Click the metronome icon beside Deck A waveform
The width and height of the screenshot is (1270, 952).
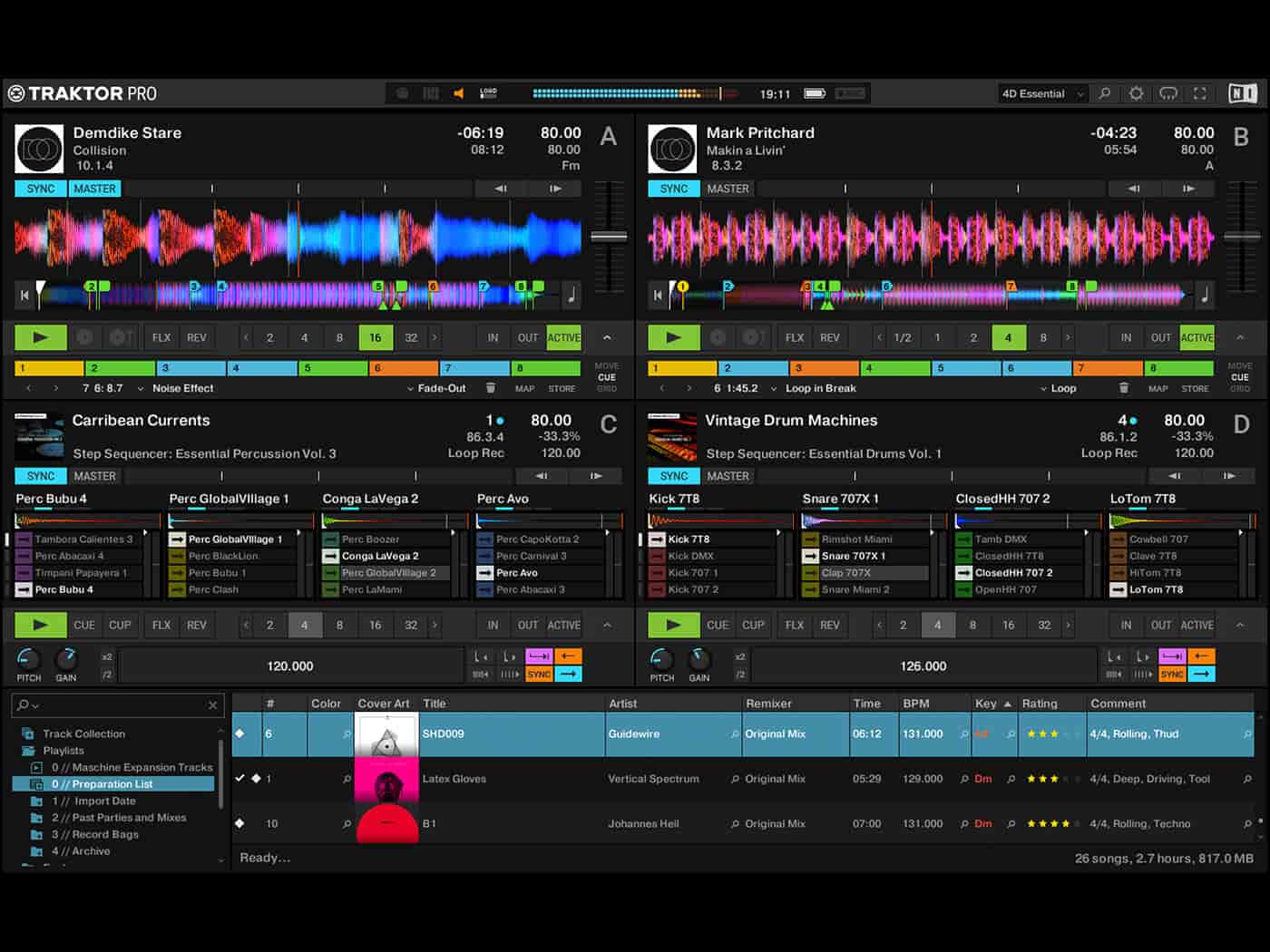click(x=571, y=294)
